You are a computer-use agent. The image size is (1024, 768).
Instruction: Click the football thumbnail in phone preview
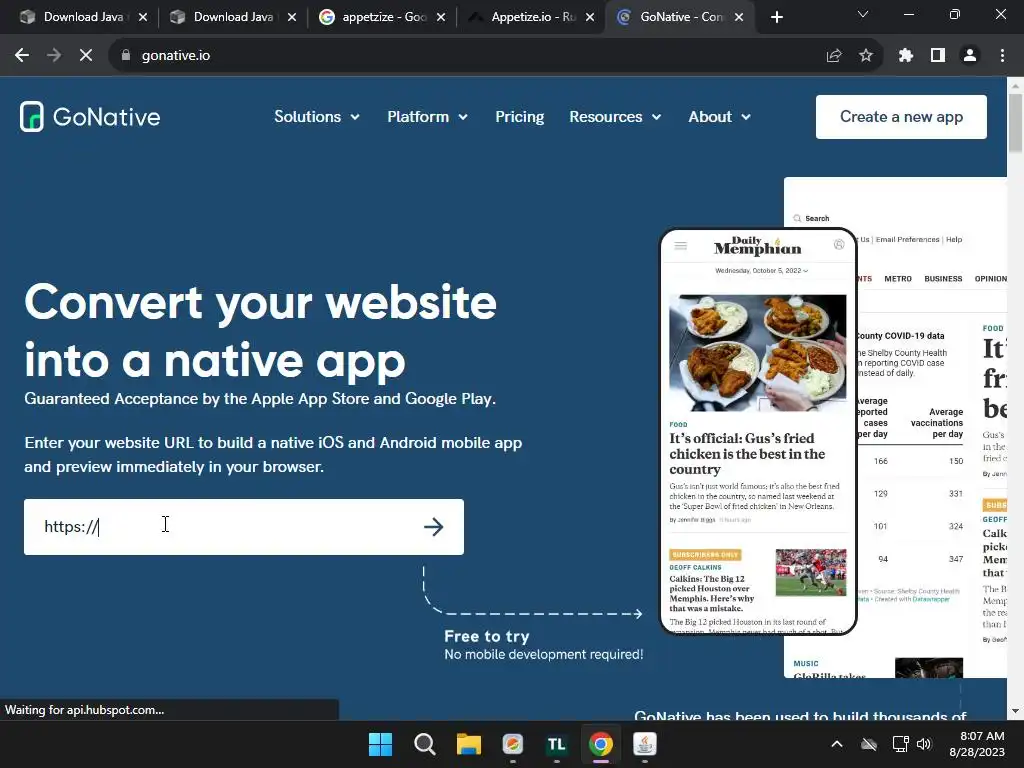tap(810, 573)
